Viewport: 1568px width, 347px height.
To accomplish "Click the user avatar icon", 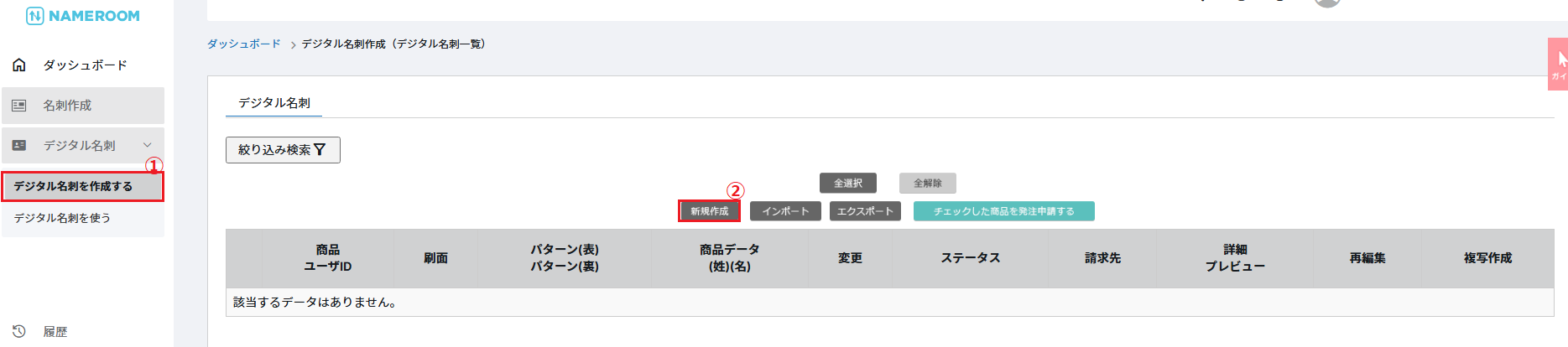I will click(x=1326, y=3).
